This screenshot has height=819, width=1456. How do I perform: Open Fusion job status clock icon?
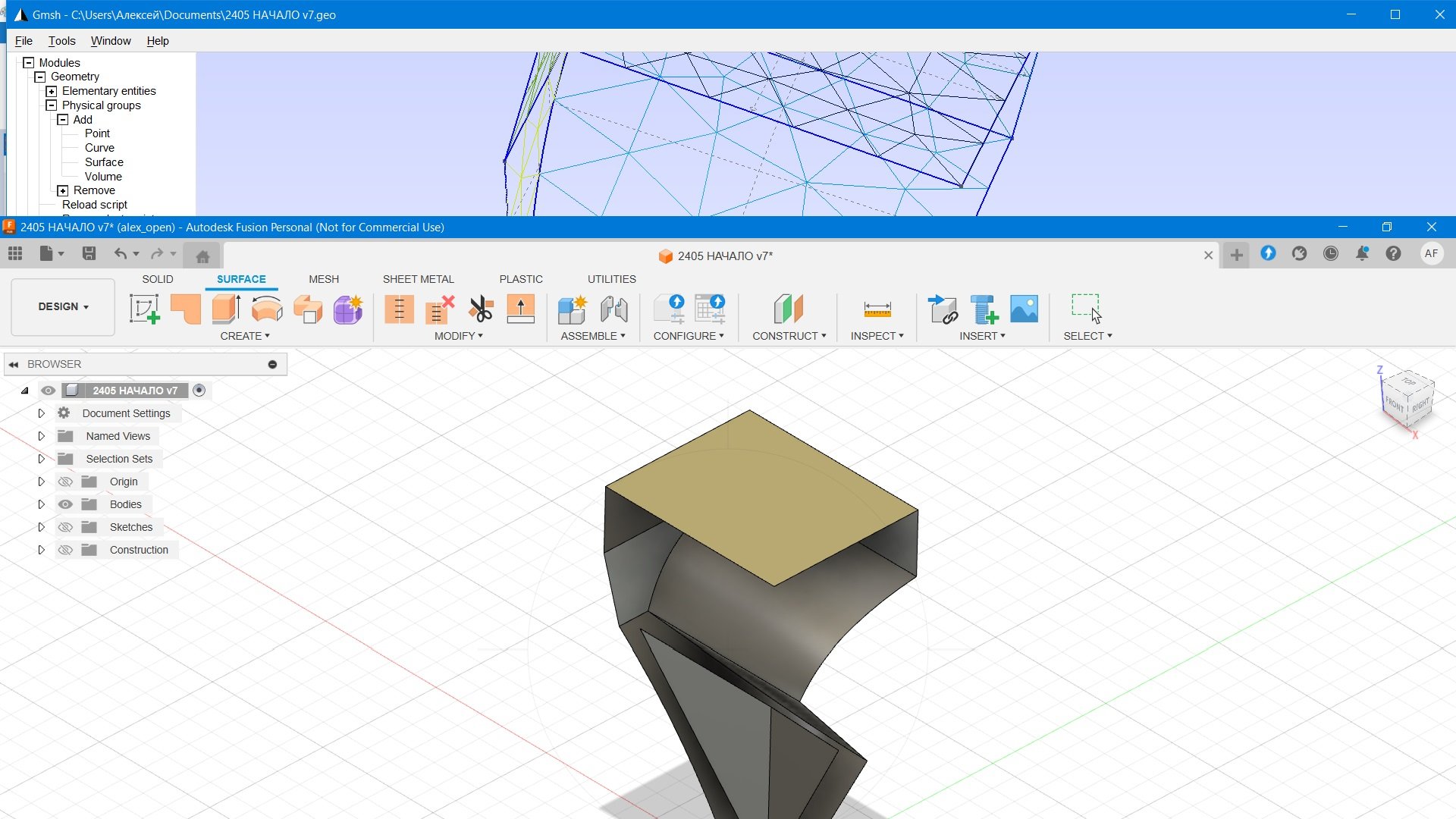click(1331, 254)
